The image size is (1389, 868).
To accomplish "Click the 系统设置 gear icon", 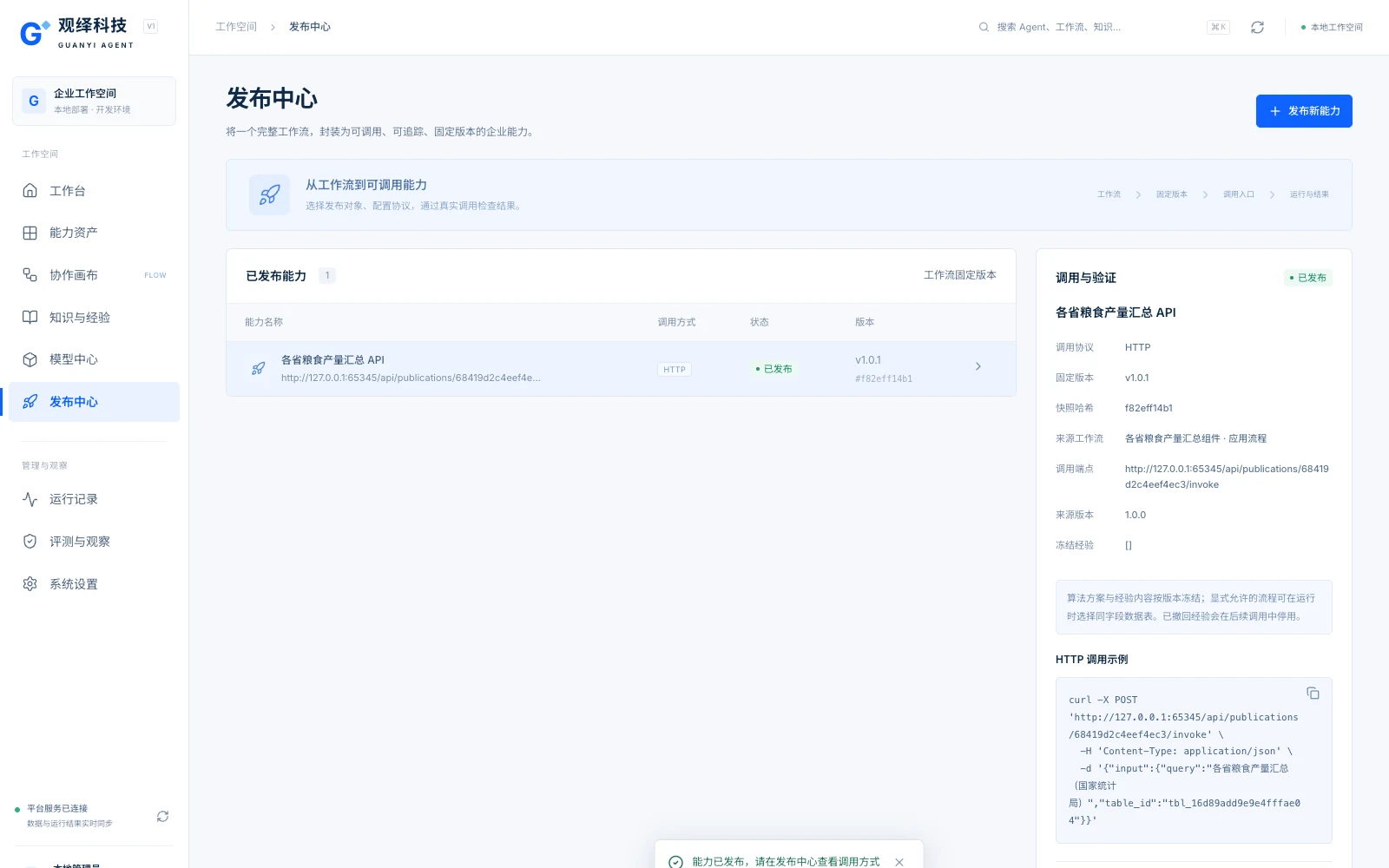I will pyautogui.click(x=30, y=584).
